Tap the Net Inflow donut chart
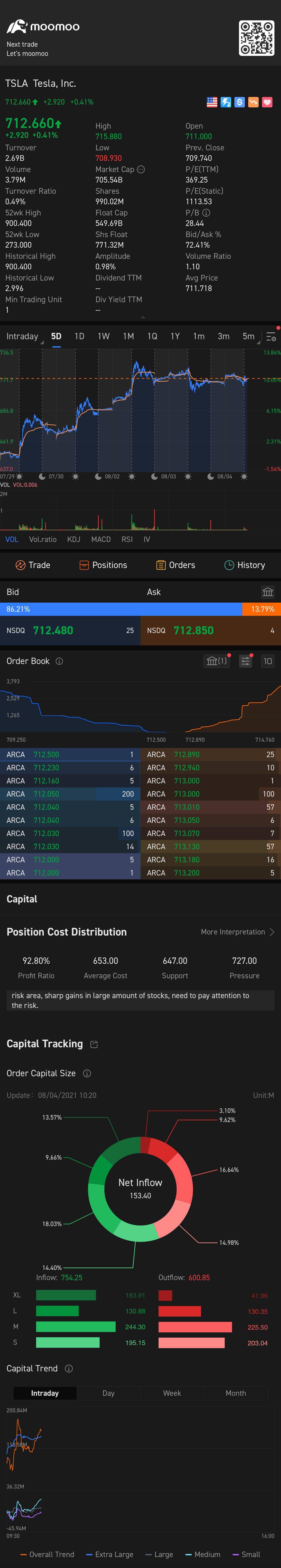This screenshot has width=281, height=1568. (x=140, y=1189)
